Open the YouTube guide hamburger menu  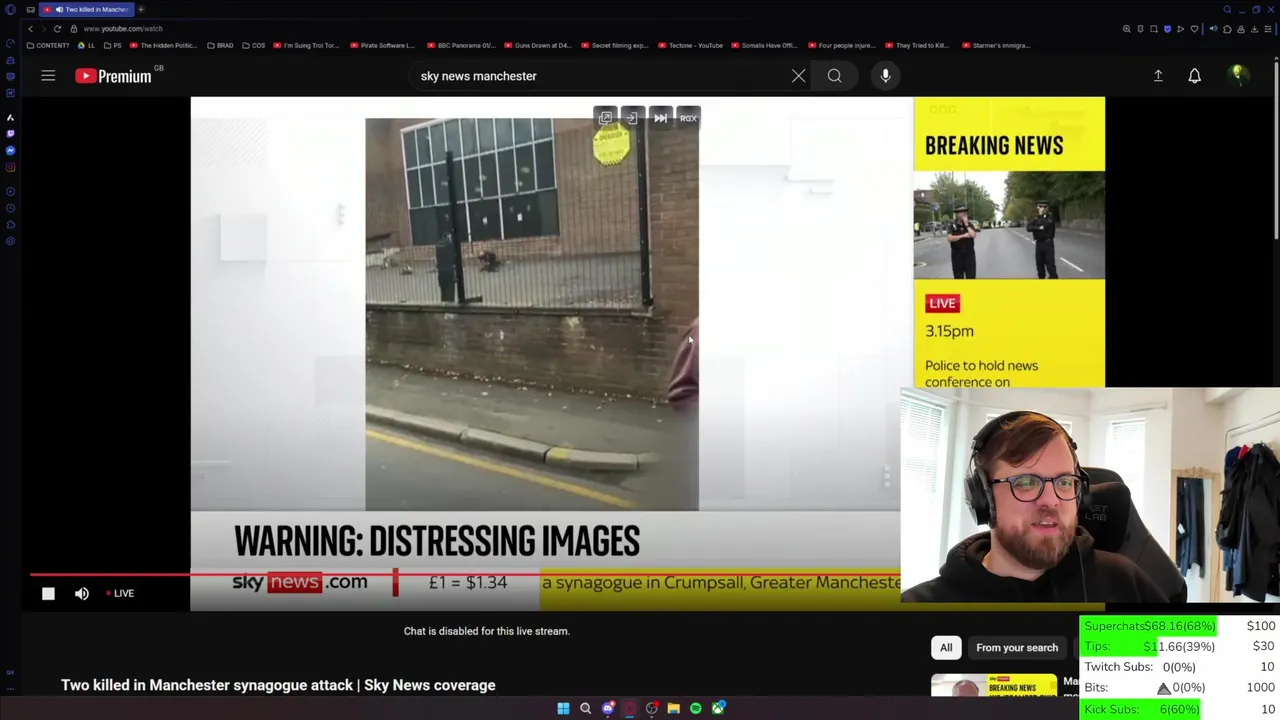(x=48, y=76)
